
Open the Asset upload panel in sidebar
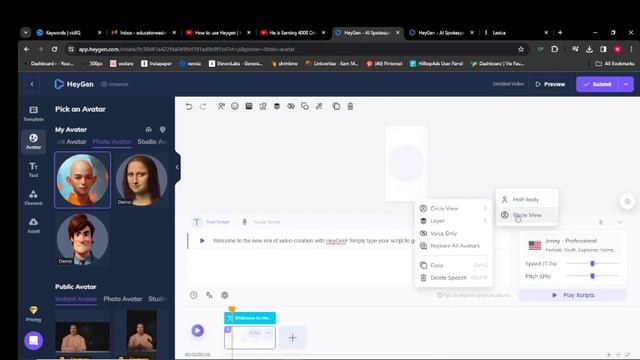click(33, 225)
